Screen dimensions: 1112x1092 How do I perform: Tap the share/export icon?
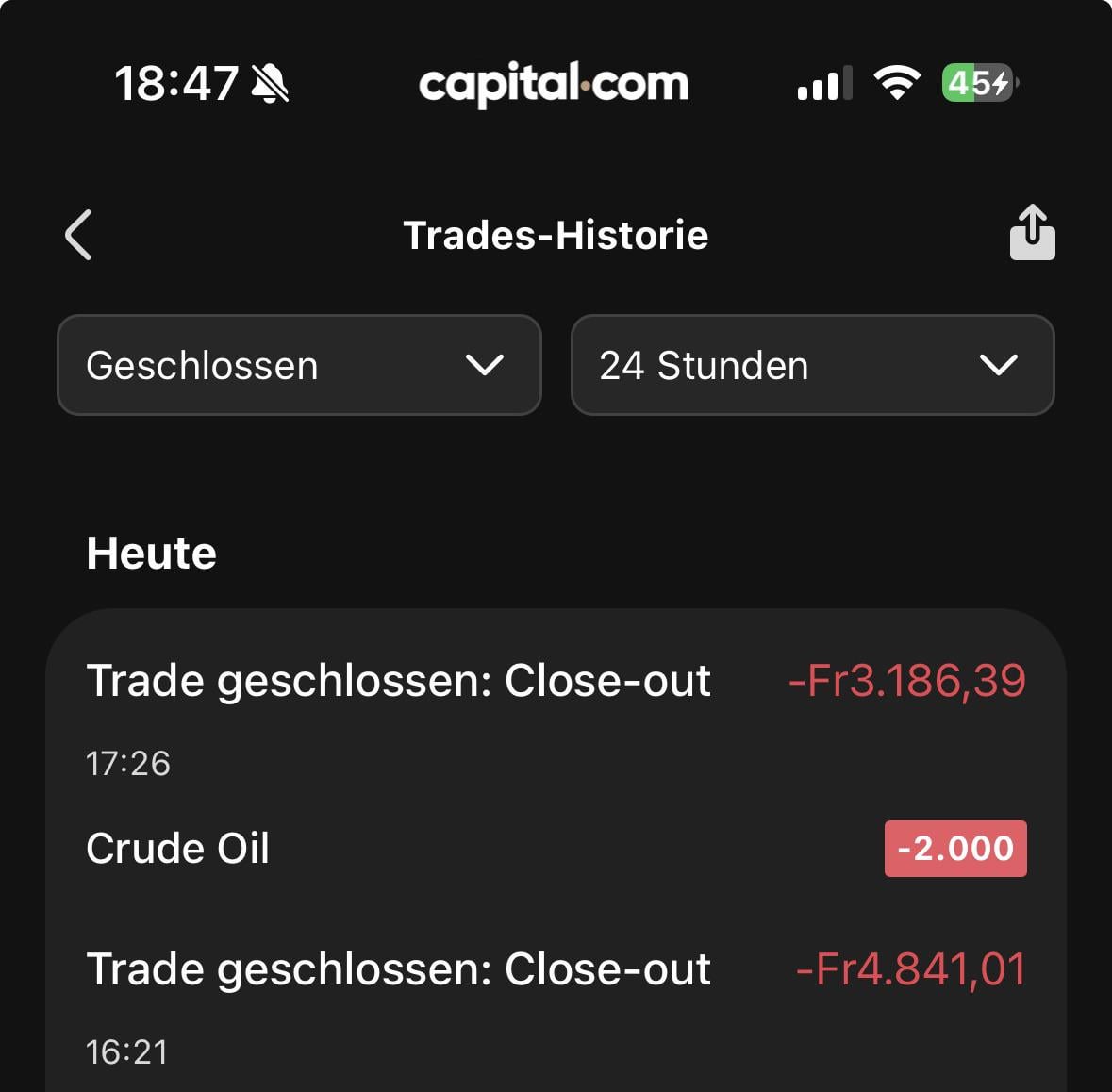1032,233
